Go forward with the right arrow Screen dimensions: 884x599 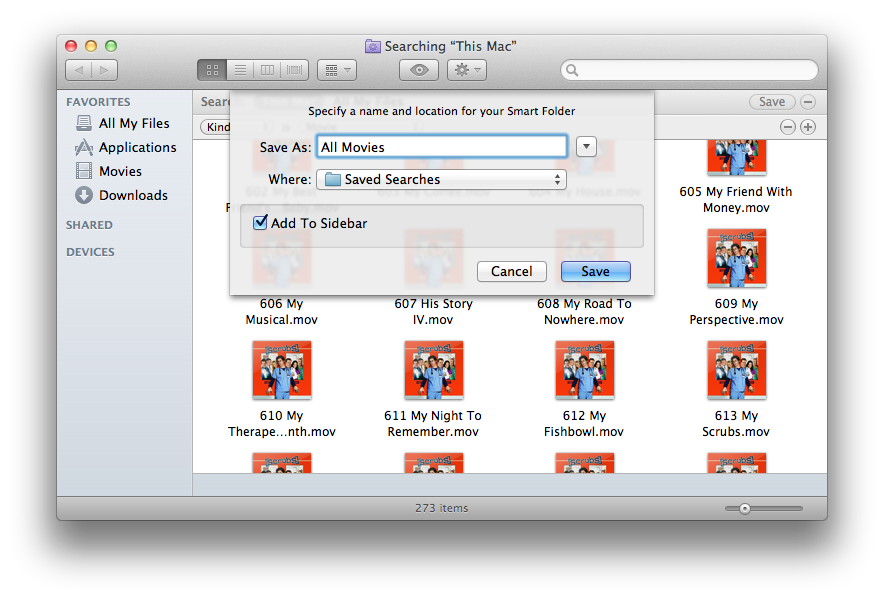tap(105, 70)
